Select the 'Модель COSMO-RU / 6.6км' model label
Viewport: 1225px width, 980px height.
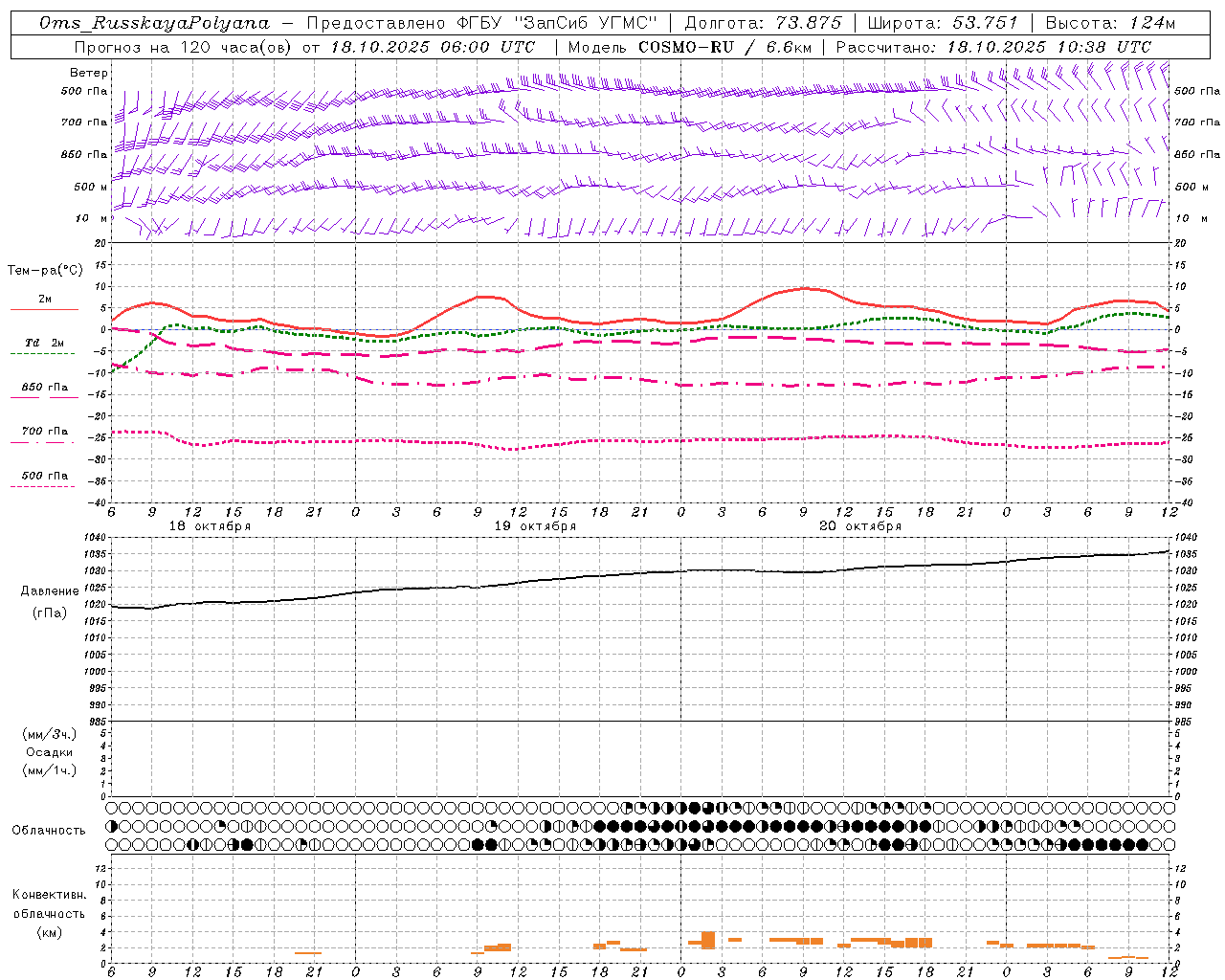689,47
